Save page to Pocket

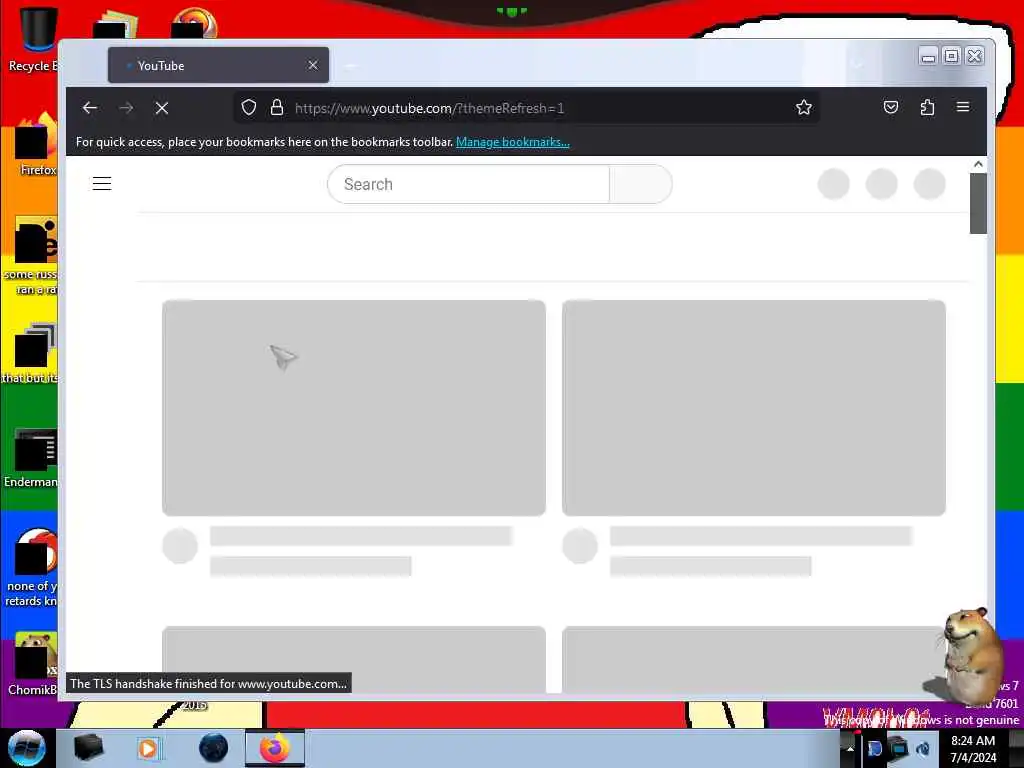(x=891, y=107)
